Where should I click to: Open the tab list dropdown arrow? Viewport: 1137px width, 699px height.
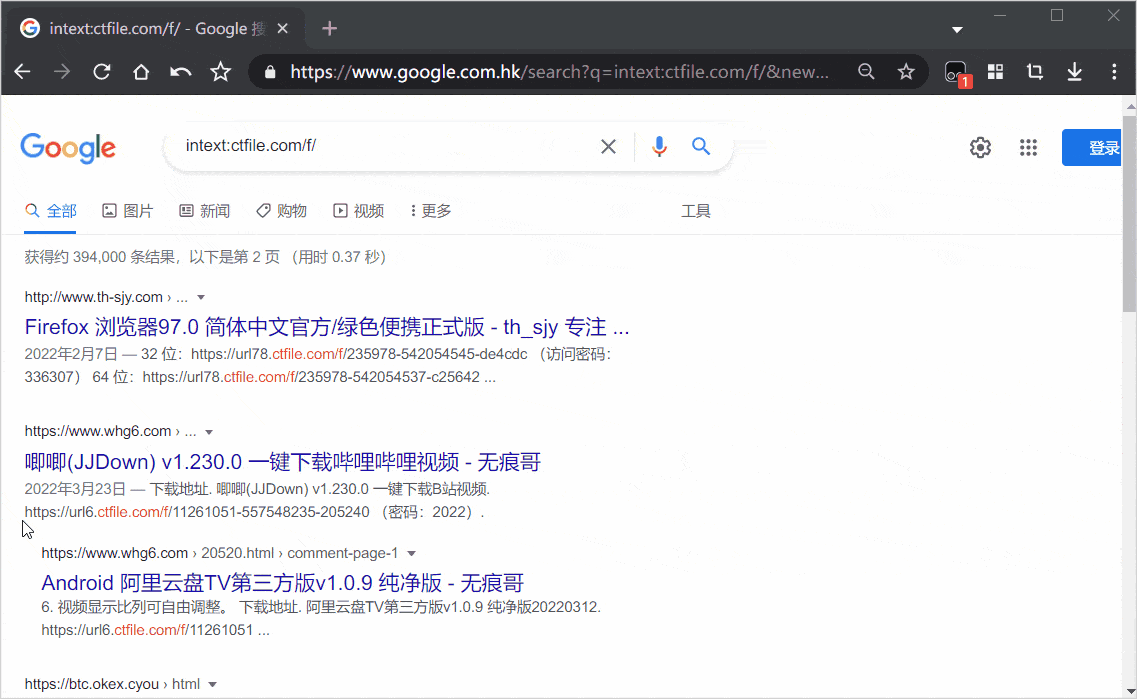(957, 30)
